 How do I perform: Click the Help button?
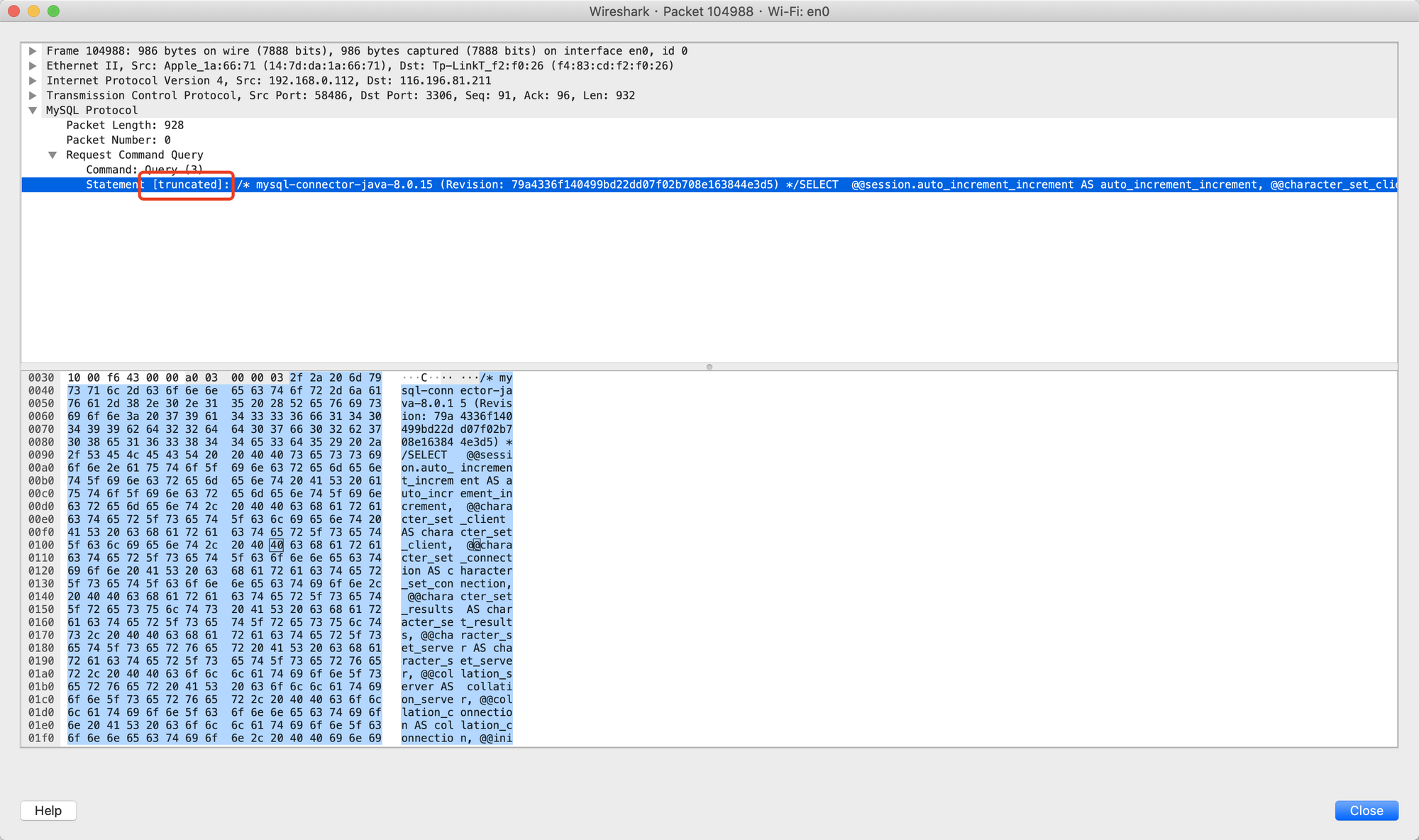pos(48,810)
